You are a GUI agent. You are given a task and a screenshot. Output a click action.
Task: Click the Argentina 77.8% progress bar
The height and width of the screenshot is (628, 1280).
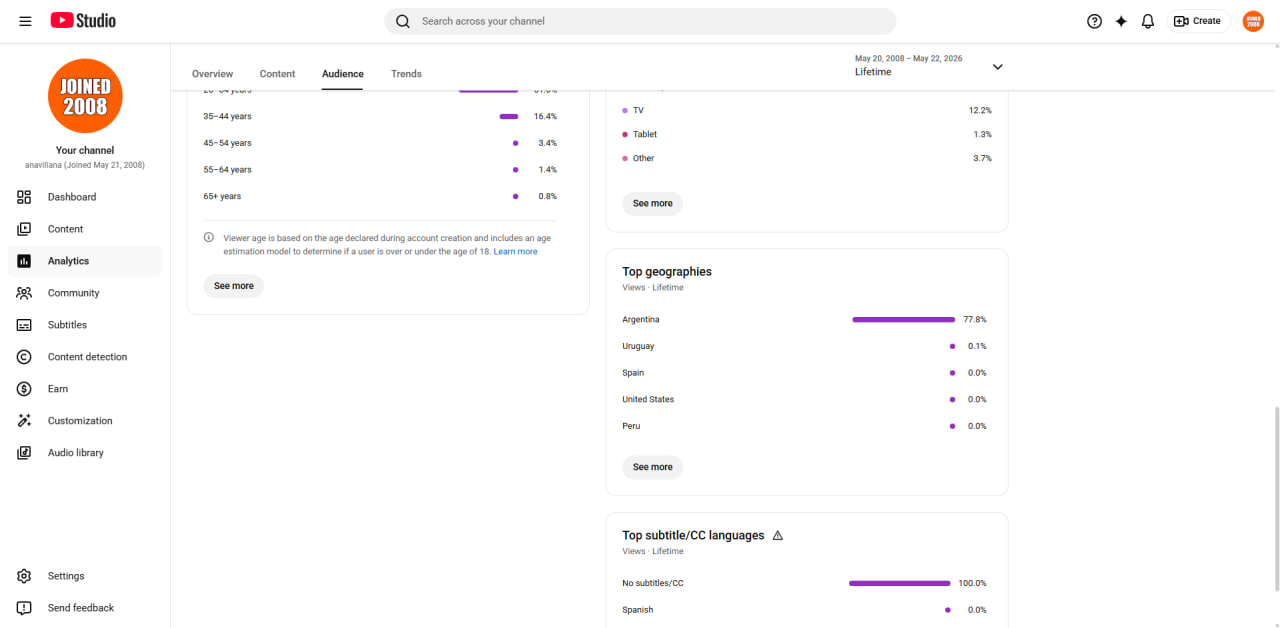point(903,320)
